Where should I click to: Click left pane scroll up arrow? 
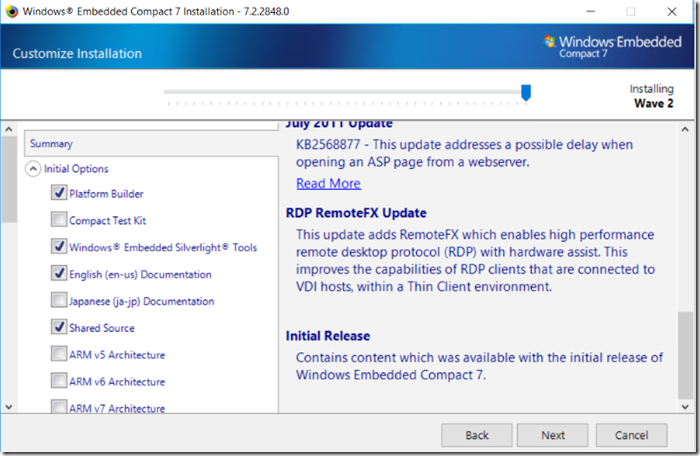tap(9, 130)
